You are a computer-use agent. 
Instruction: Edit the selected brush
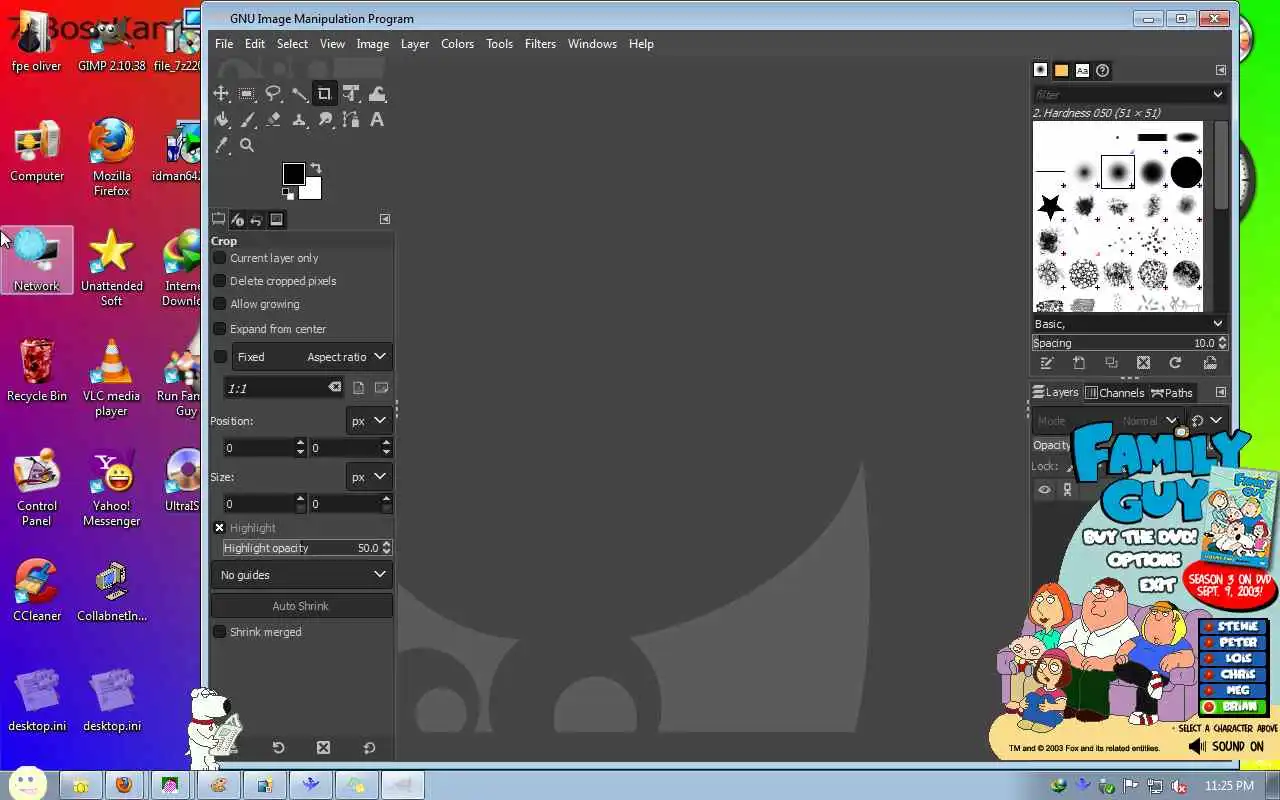coord(1047,363)
